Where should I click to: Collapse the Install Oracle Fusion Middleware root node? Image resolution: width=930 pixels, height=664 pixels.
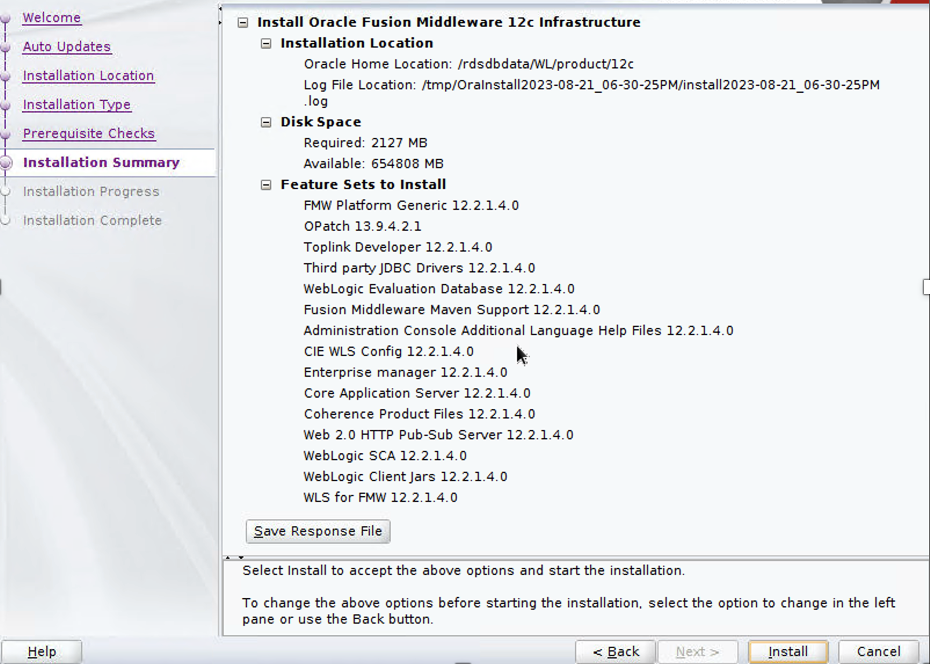pyautogui.click(x=243, y=22)
